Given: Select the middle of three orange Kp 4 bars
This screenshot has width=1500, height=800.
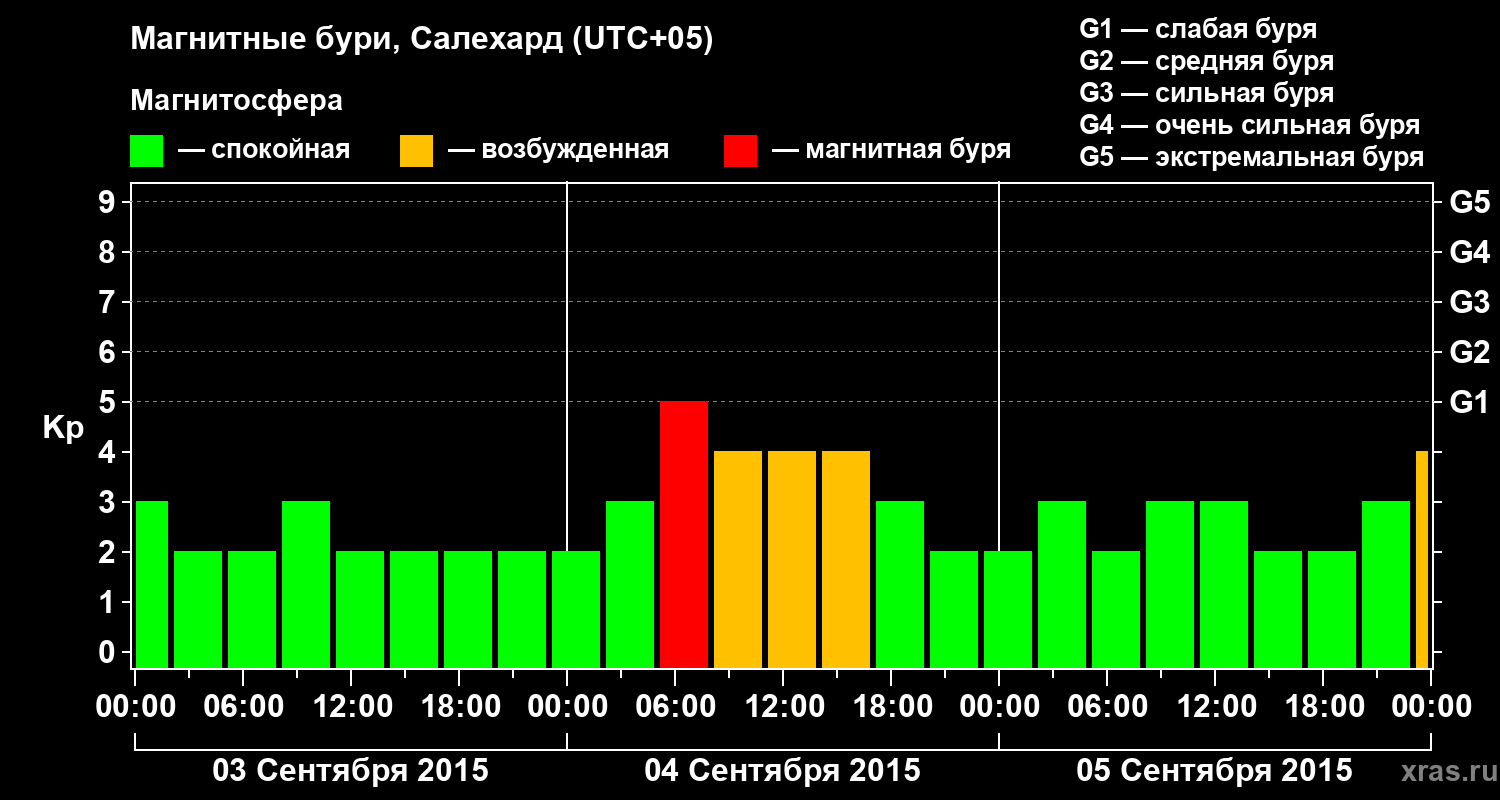Looking at the screenshot, I should [792, 560].
